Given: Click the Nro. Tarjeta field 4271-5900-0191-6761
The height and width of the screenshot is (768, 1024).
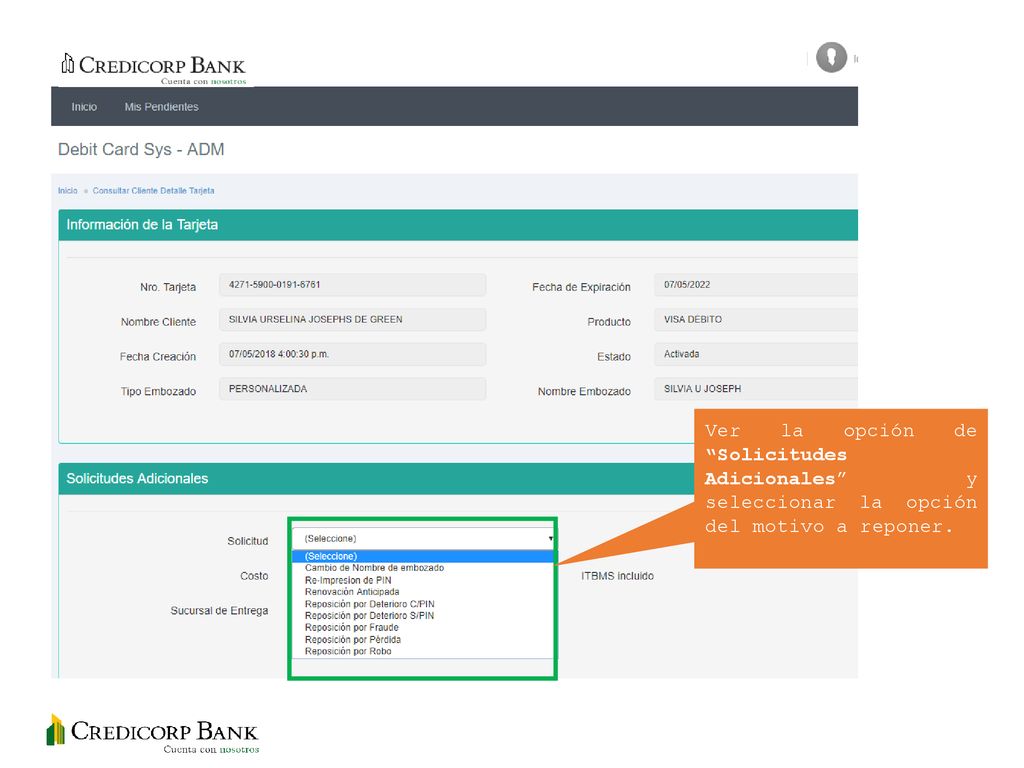Looking at the screenshot, I should 353,285.
